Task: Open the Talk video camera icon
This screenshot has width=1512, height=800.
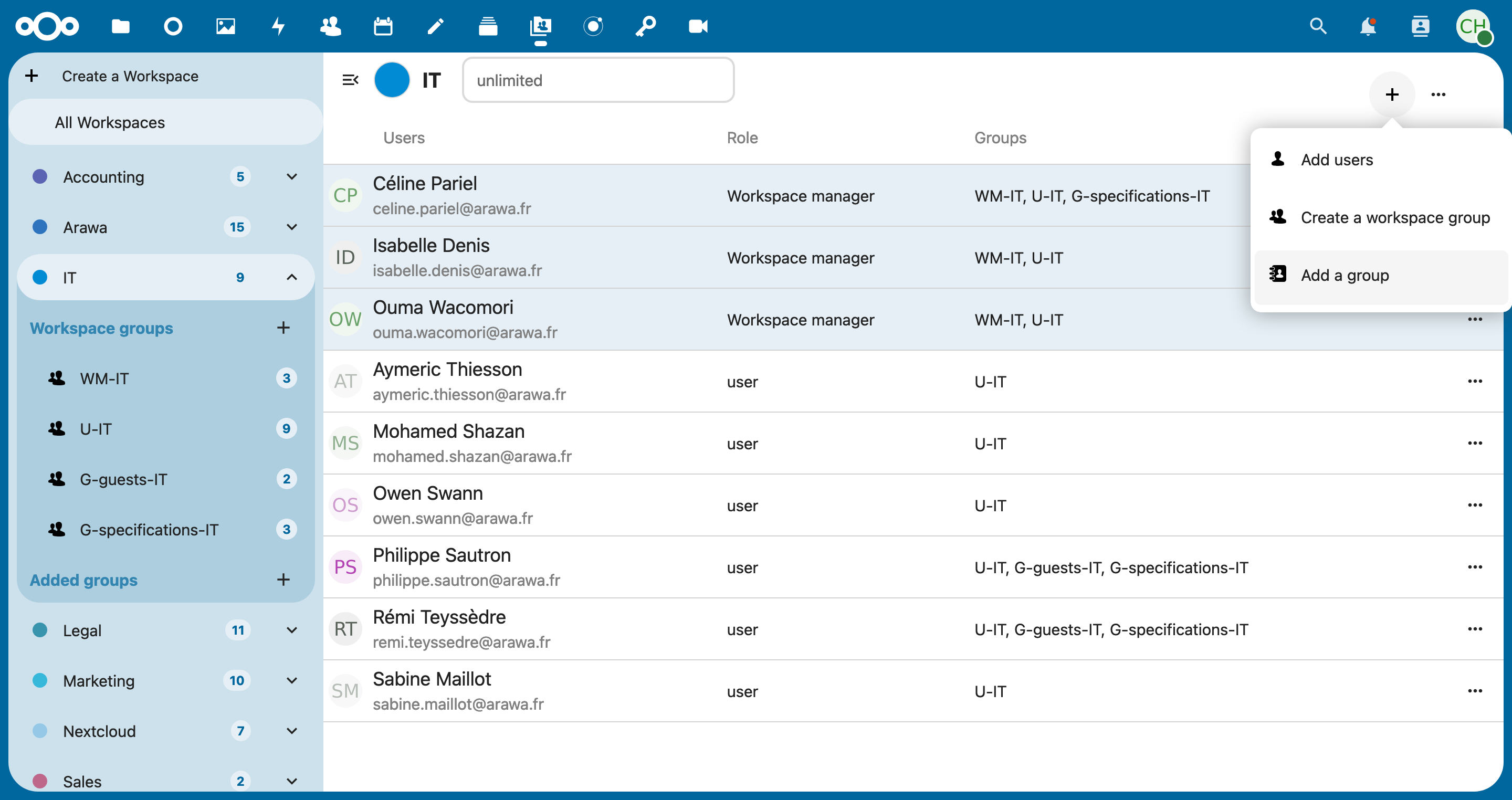Action: pyautogui.click(x=698, y=26)
